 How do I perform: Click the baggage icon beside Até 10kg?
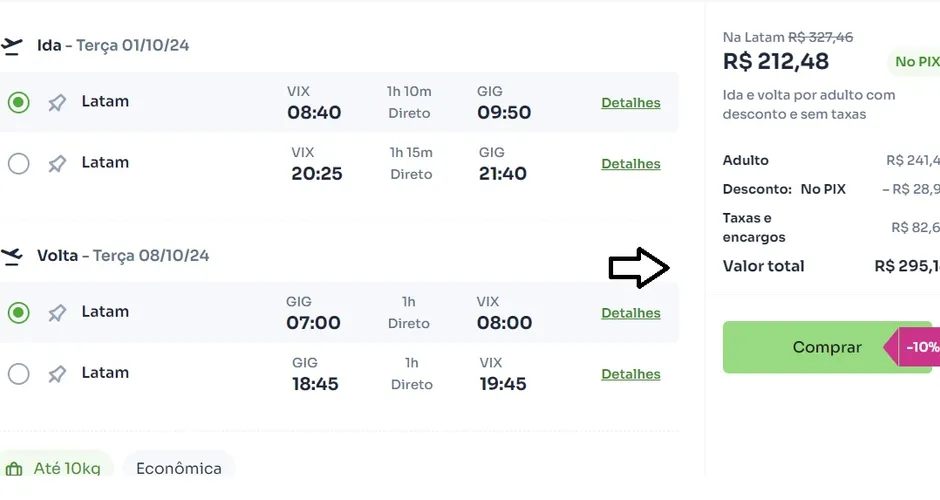click(x=14, y=469)
